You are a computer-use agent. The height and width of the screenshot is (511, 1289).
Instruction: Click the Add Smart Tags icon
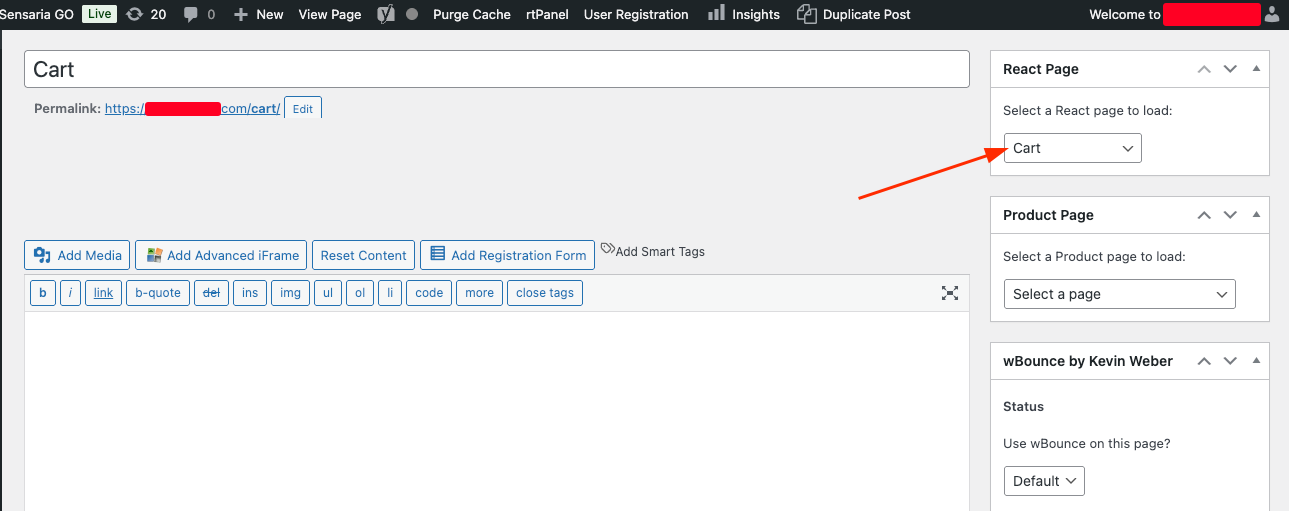pos(607,250)
